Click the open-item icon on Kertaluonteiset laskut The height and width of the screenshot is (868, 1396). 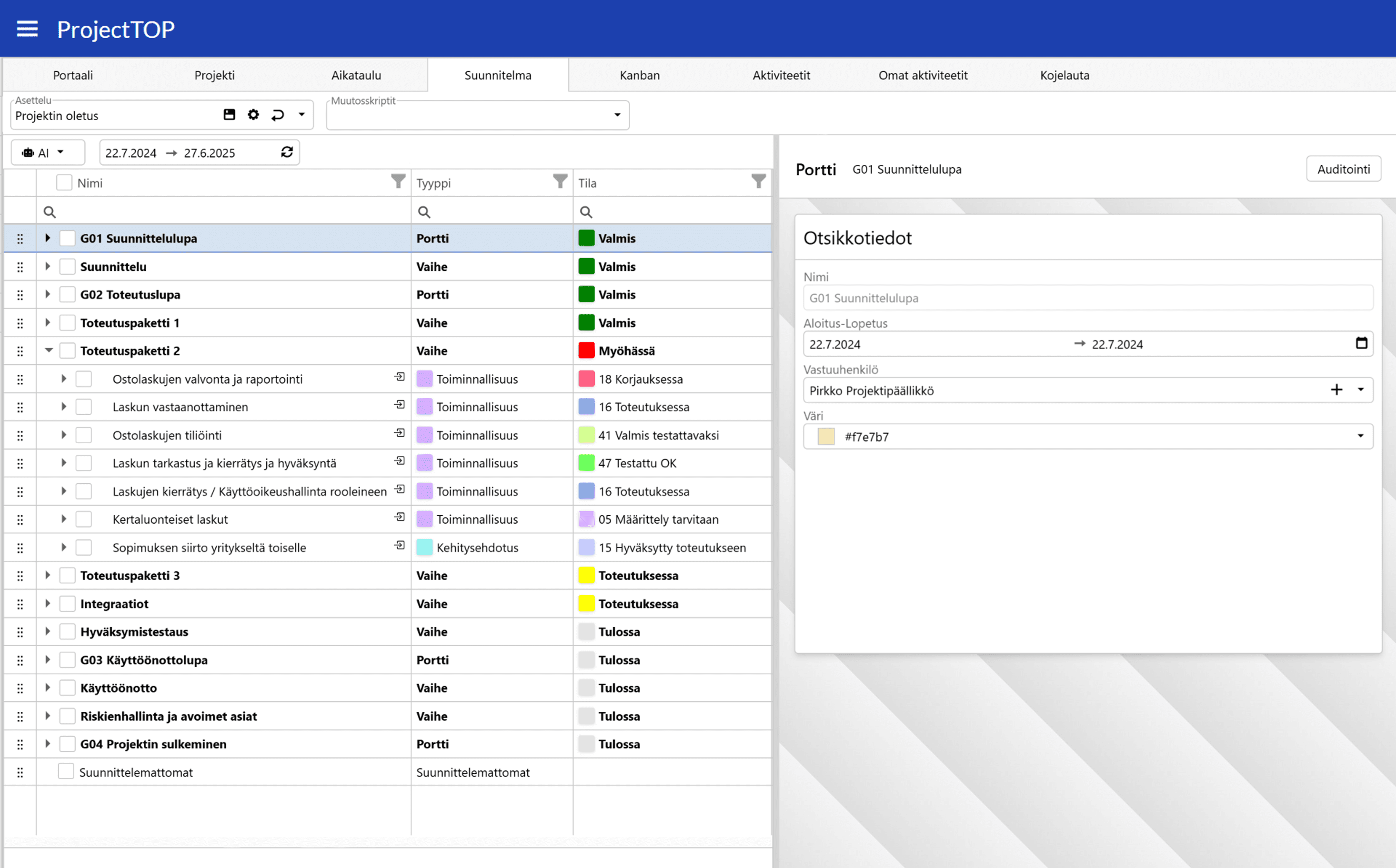point(400,517)
